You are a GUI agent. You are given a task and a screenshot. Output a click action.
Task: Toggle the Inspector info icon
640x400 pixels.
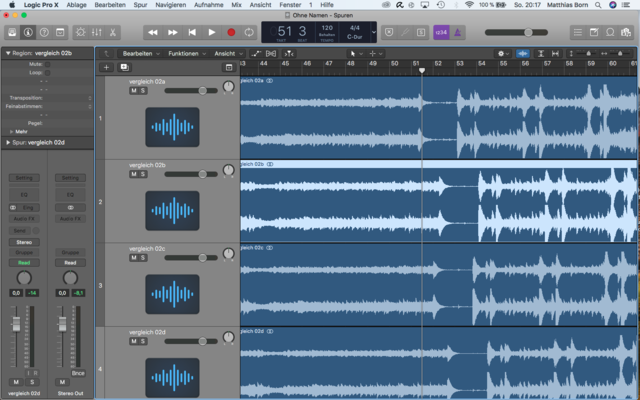28,33
